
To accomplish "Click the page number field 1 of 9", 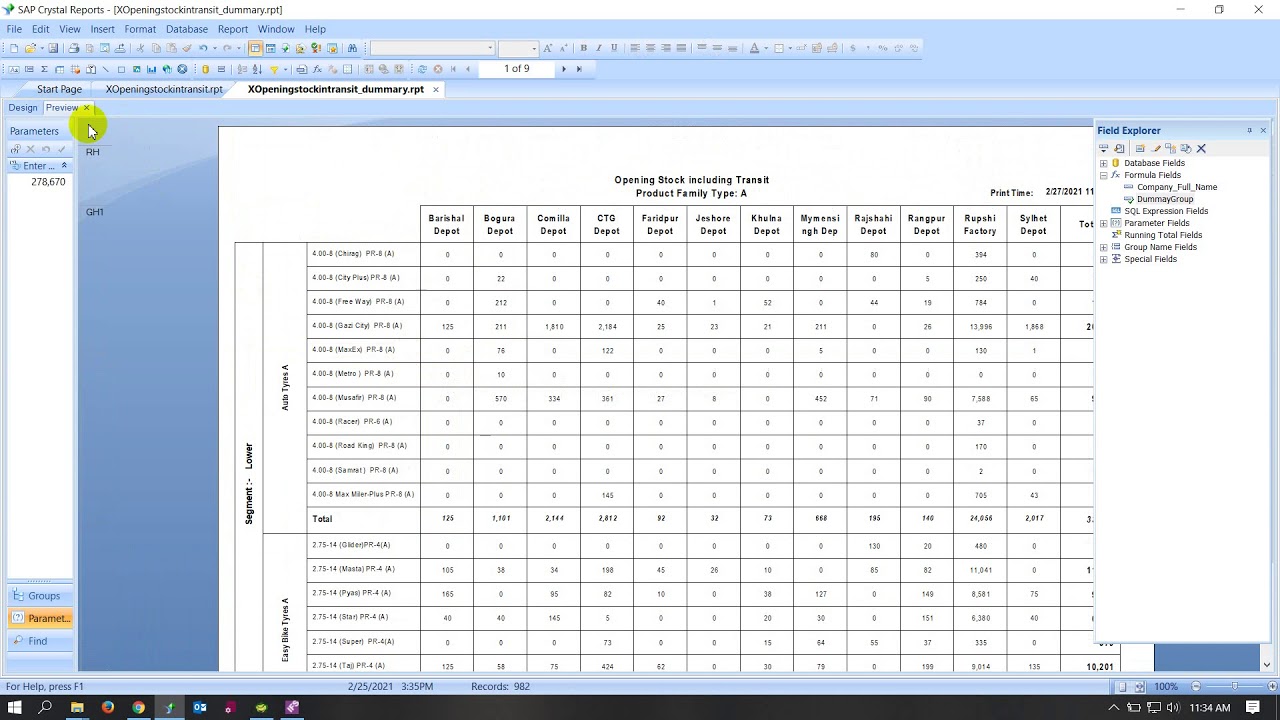I will coord(516,69).
